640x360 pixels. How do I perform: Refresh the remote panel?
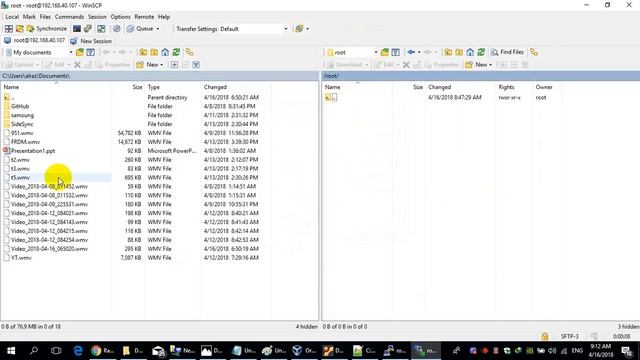(481, 52)
